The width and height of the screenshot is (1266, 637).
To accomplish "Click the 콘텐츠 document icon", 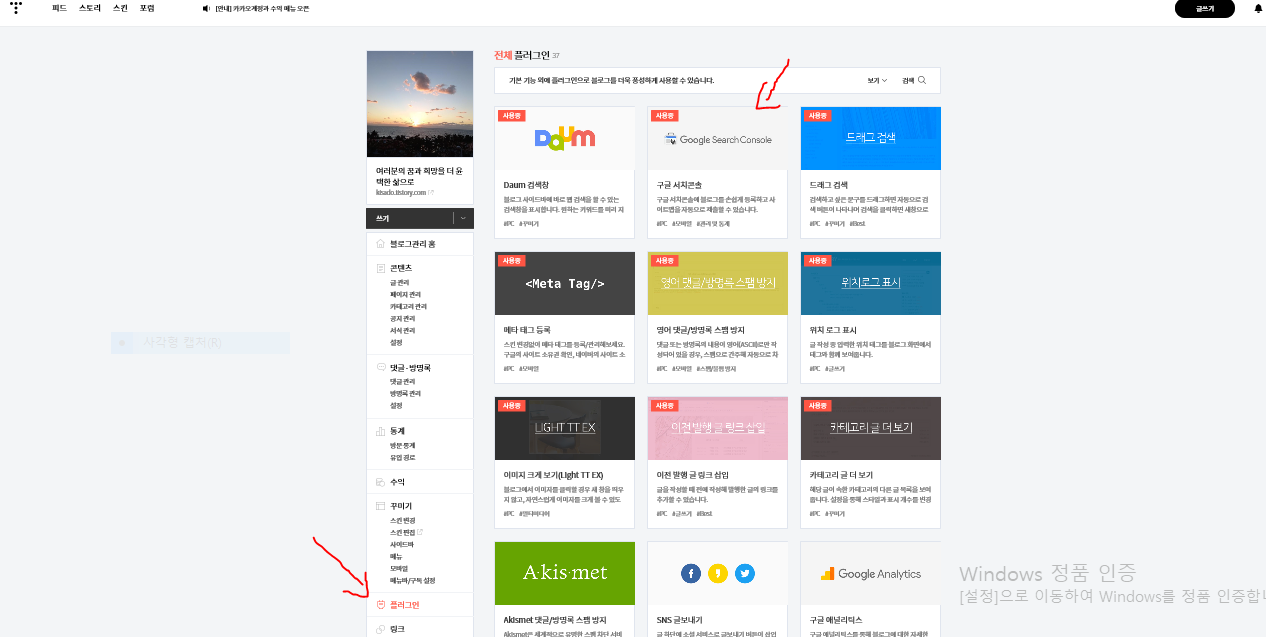I will click(380, 268).
